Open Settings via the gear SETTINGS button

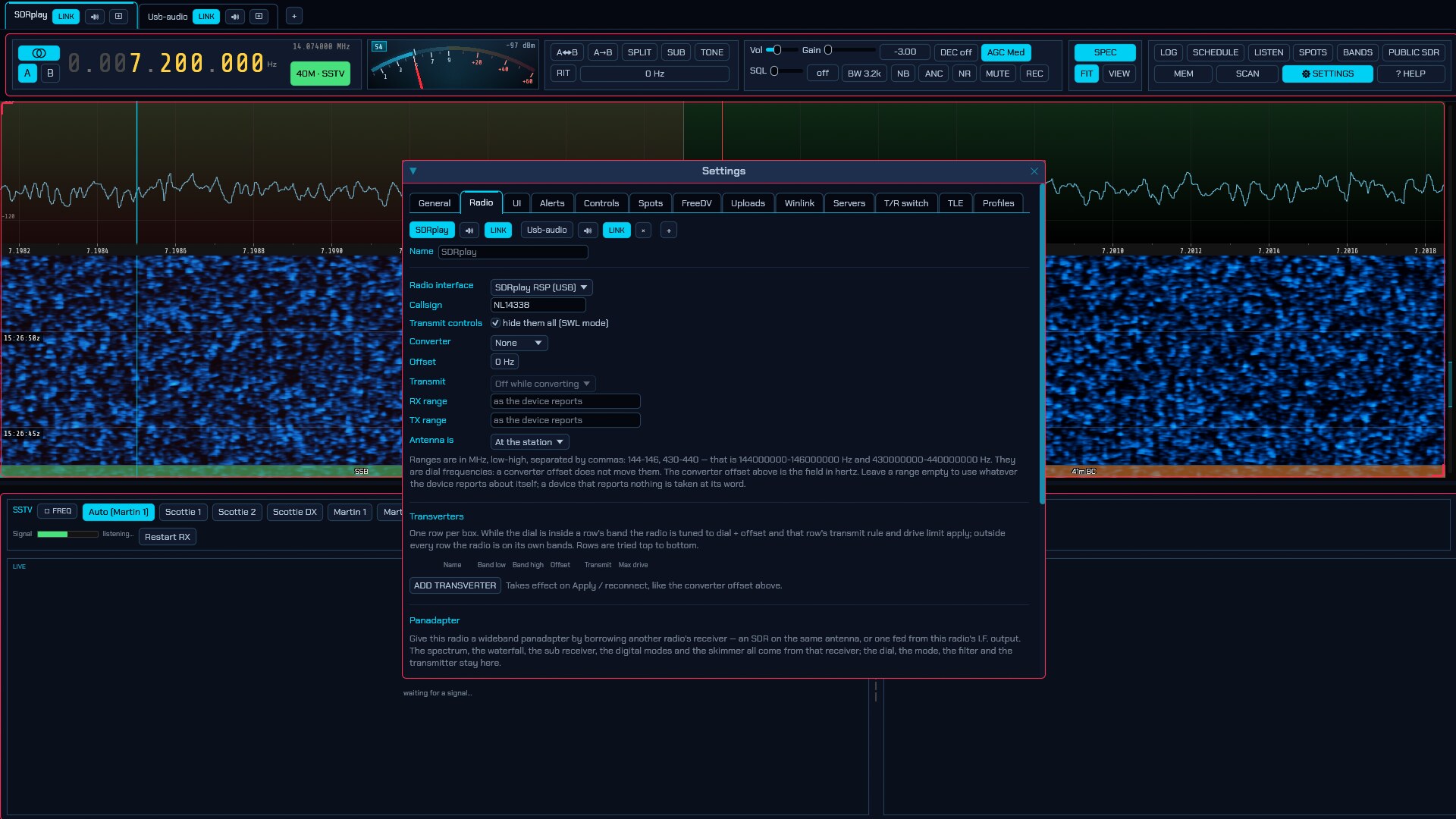(1327, 74)
